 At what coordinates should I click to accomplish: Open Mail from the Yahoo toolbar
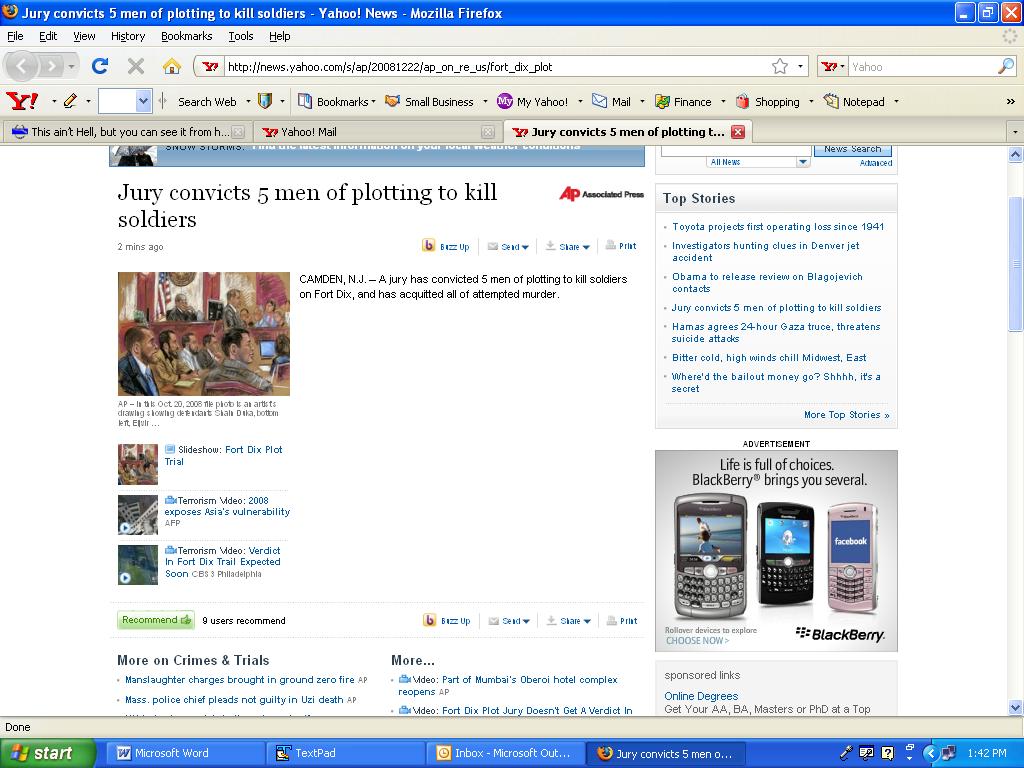(x=611, y=101)
